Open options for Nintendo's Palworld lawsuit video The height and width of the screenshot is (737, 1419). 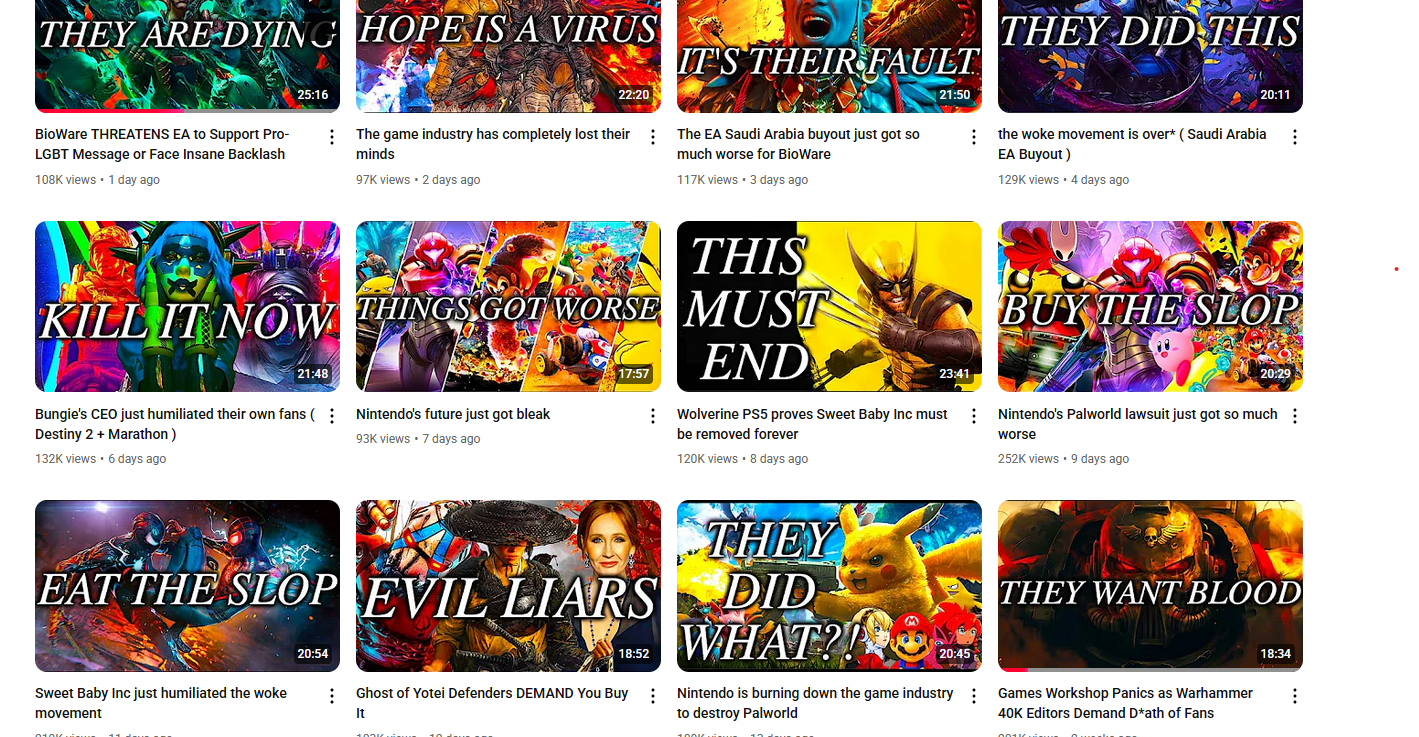(x=1295, y=416)
